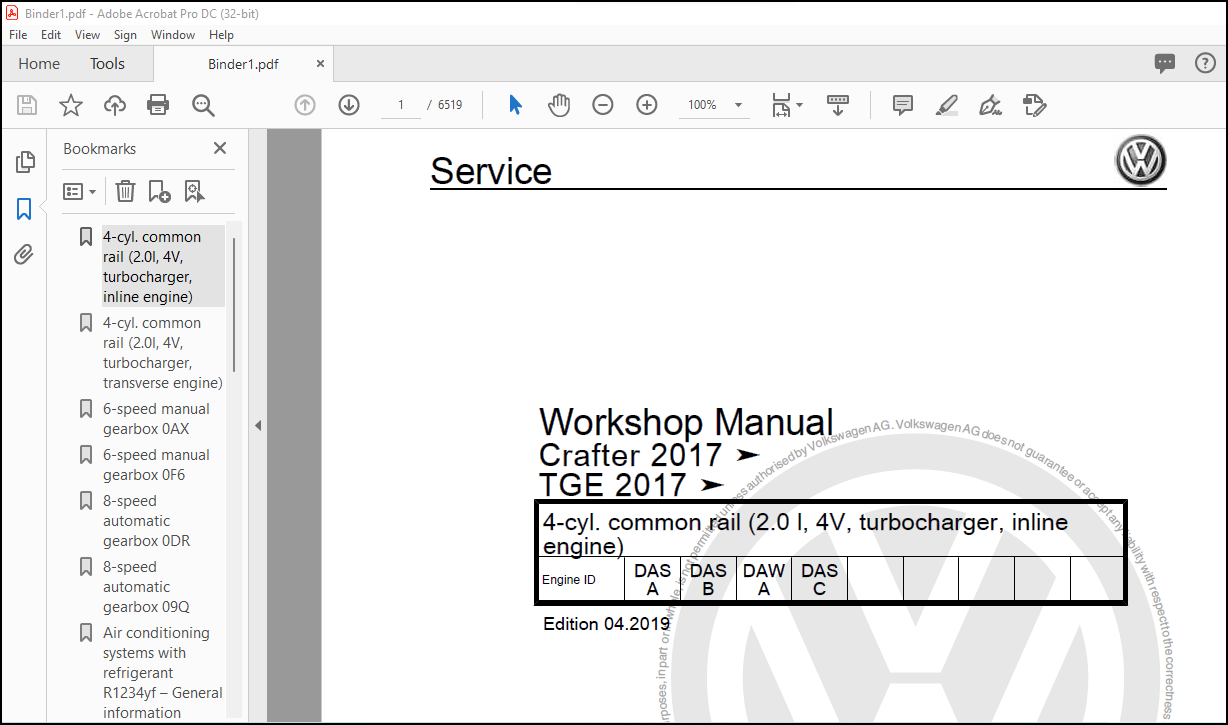Open the Help question mark icon
This screenshot has width=1228, height=725.
(1206, 64)
